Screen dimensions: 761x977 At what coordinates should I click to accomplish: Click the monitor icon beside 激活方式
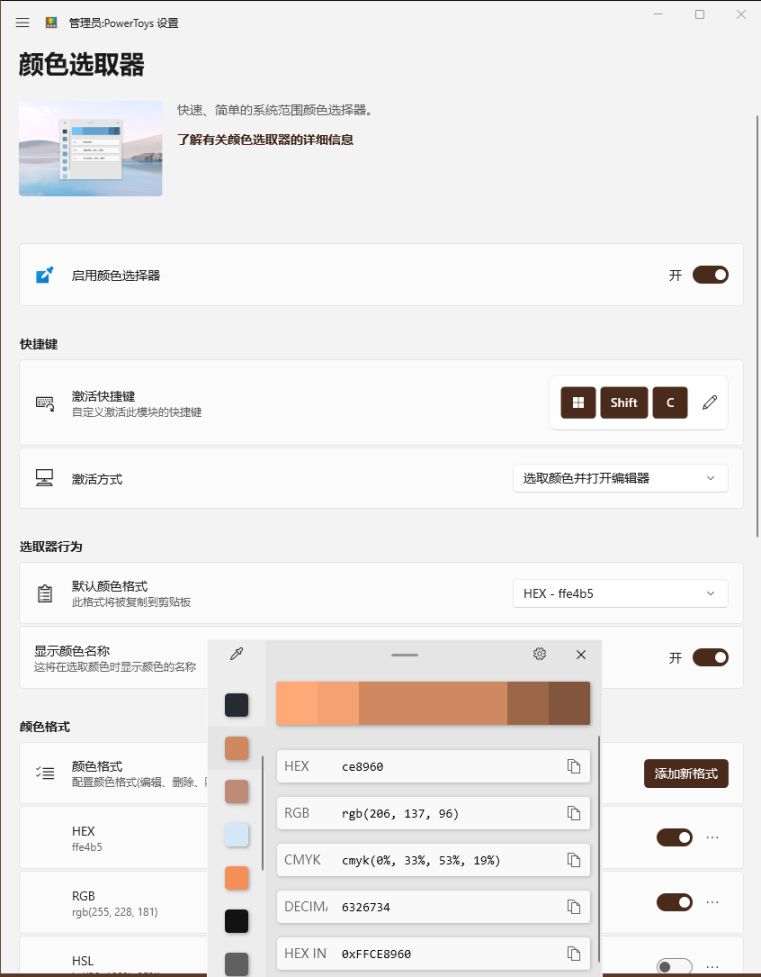pyautogui.click(x=44, y=478)
